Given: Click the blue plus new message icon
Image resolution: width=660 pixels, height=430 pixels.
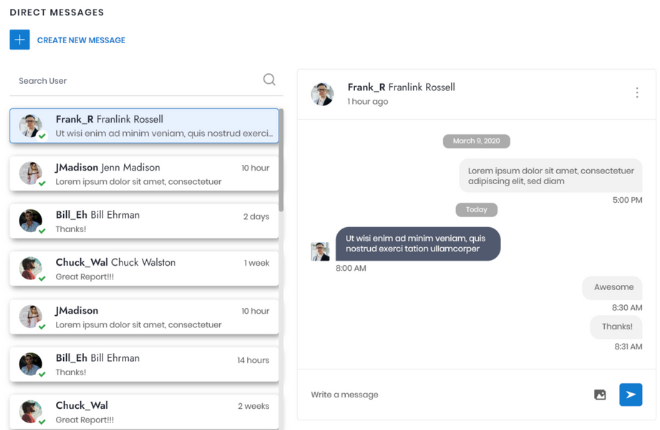Looking at the screenshot, I should [x=20, y=40].
